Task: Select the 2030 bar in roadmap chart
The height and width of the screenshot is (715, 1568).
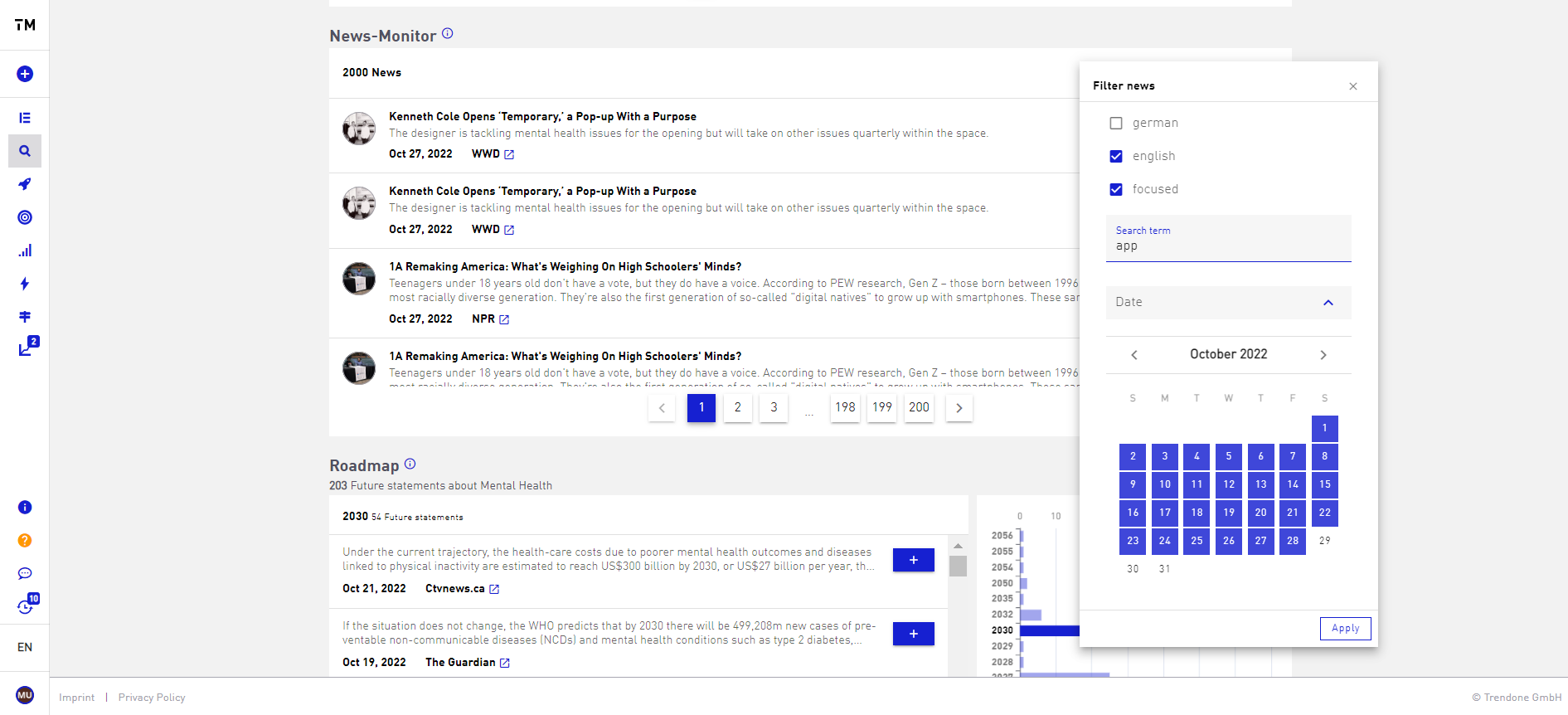Action: (1050, 630)
